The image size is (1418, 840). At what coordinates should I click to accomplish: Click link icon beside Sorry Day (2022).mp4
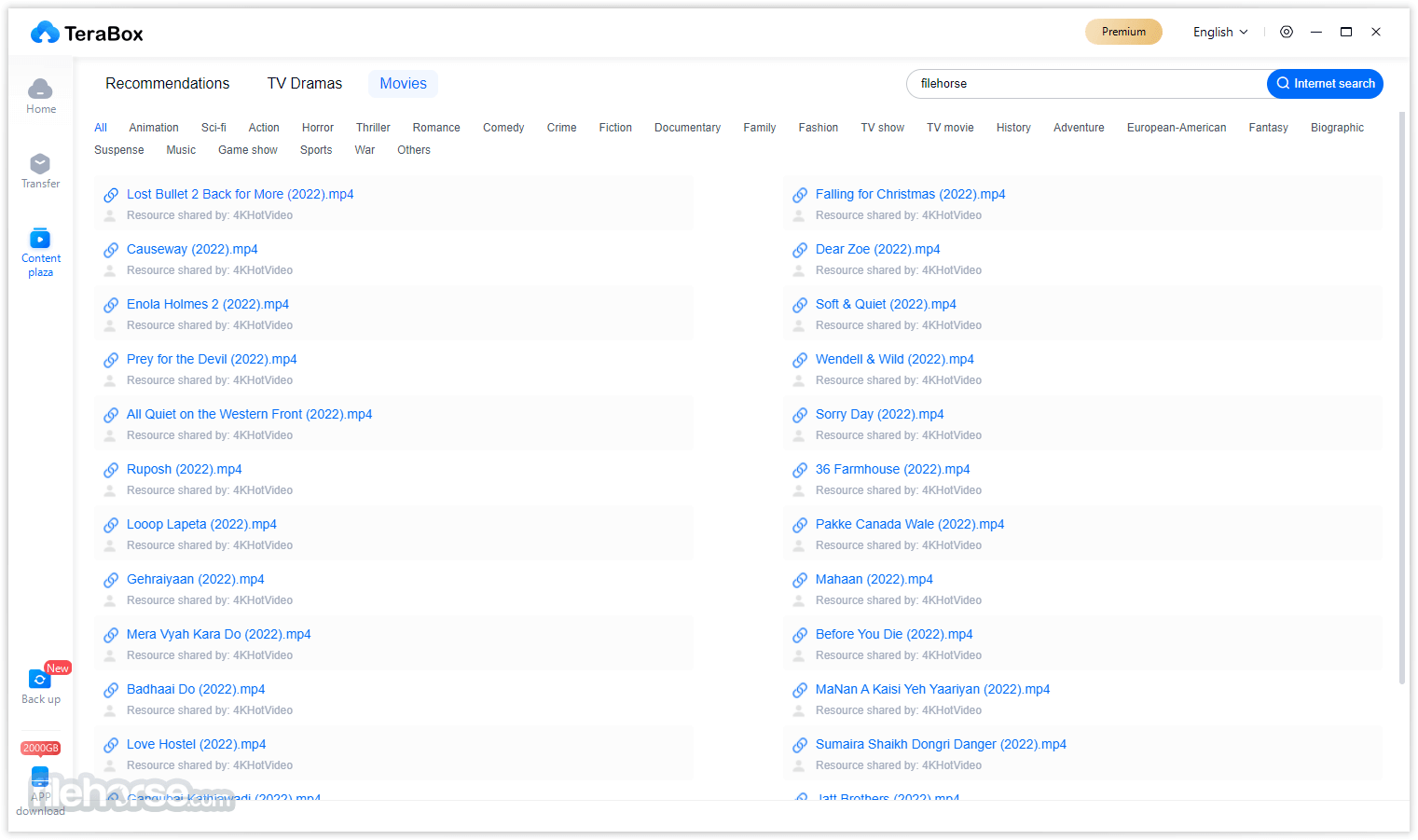click(x=800, y=415)
